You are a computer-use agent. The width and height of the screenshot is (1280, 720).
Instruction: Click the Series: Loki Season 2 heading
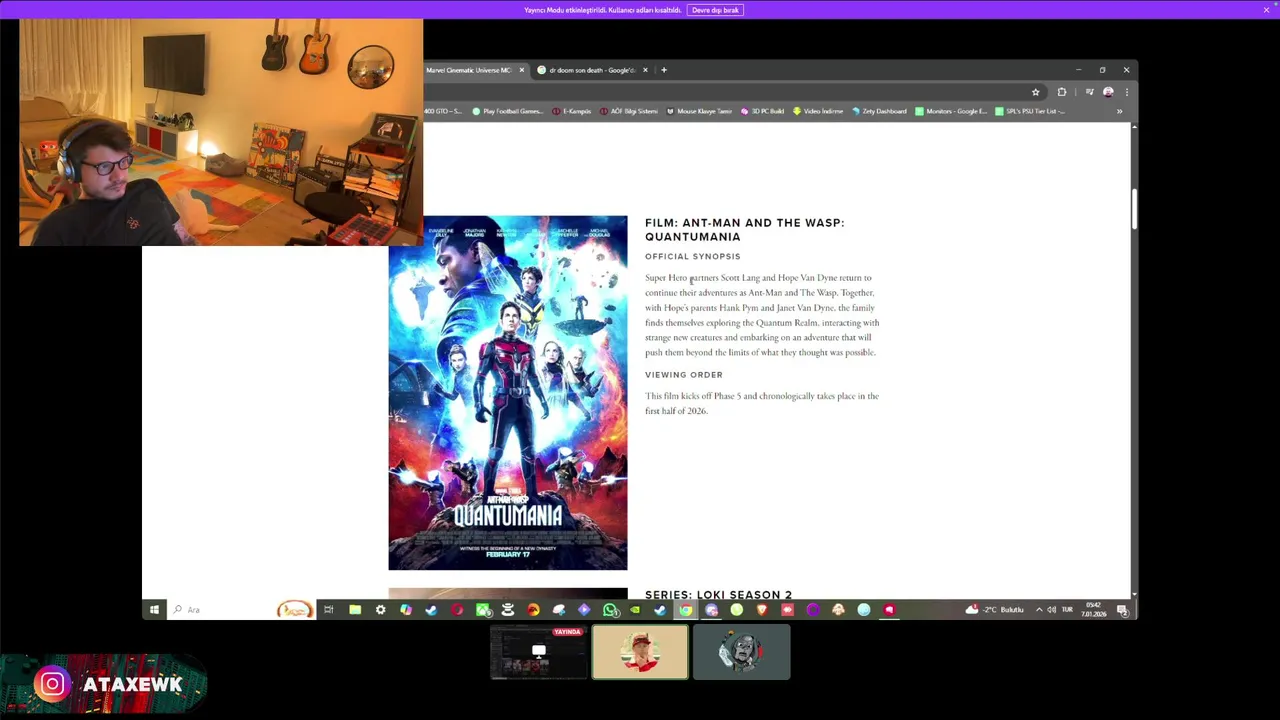pos(718,594)
